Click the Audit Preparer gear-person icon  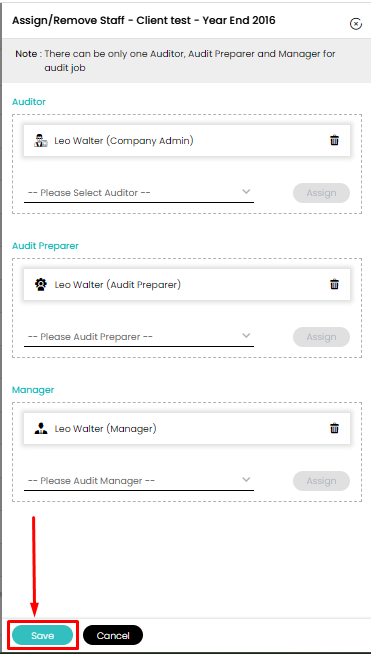pyautogui.click(x=41, y=284)
